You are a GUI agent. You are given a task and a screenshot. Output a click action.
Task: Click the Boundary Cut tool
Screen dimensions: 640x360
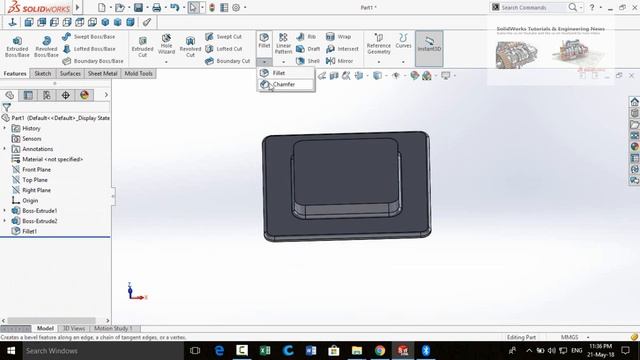(227, 61)
